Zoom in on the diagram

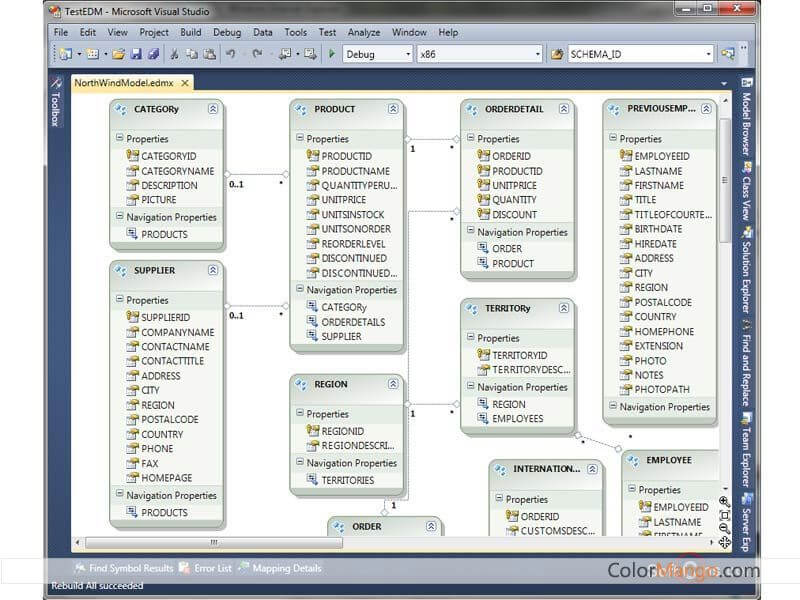point(724,502)
